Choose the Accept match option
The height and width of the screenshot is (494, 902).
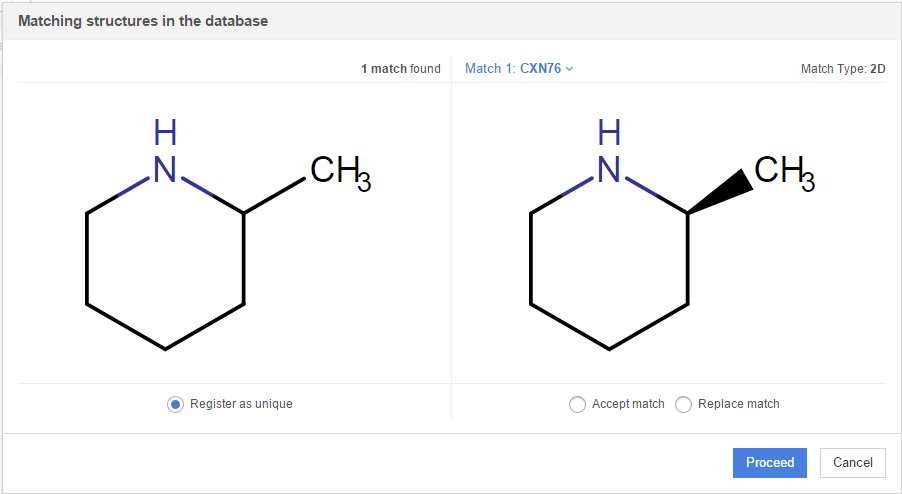click(578, 404)
